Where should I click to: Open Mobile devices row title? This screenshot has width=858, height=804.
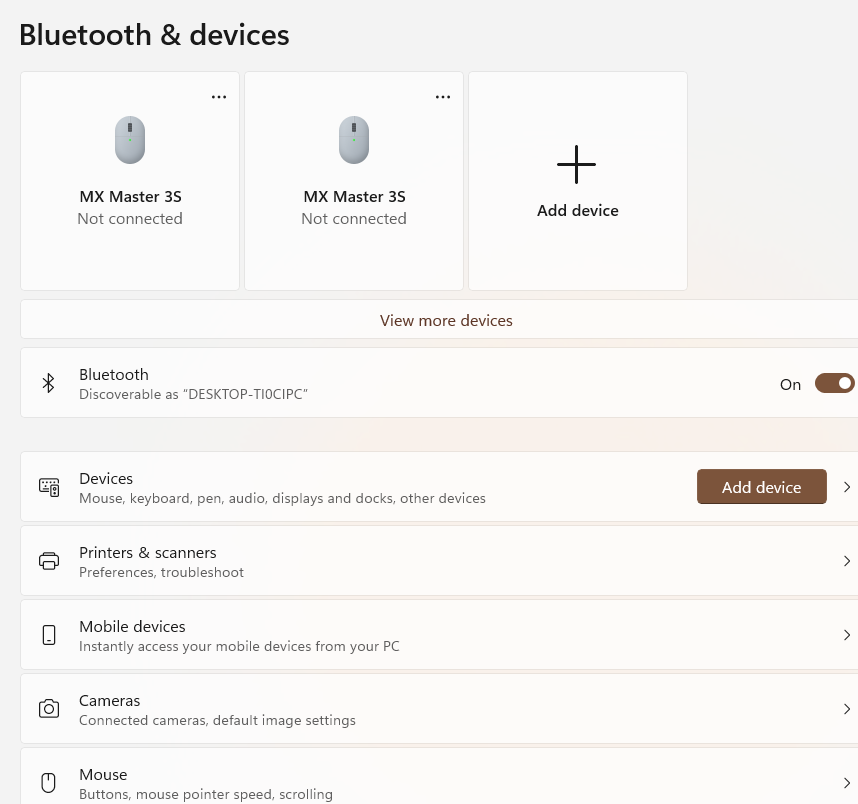(x=132, y=627)
